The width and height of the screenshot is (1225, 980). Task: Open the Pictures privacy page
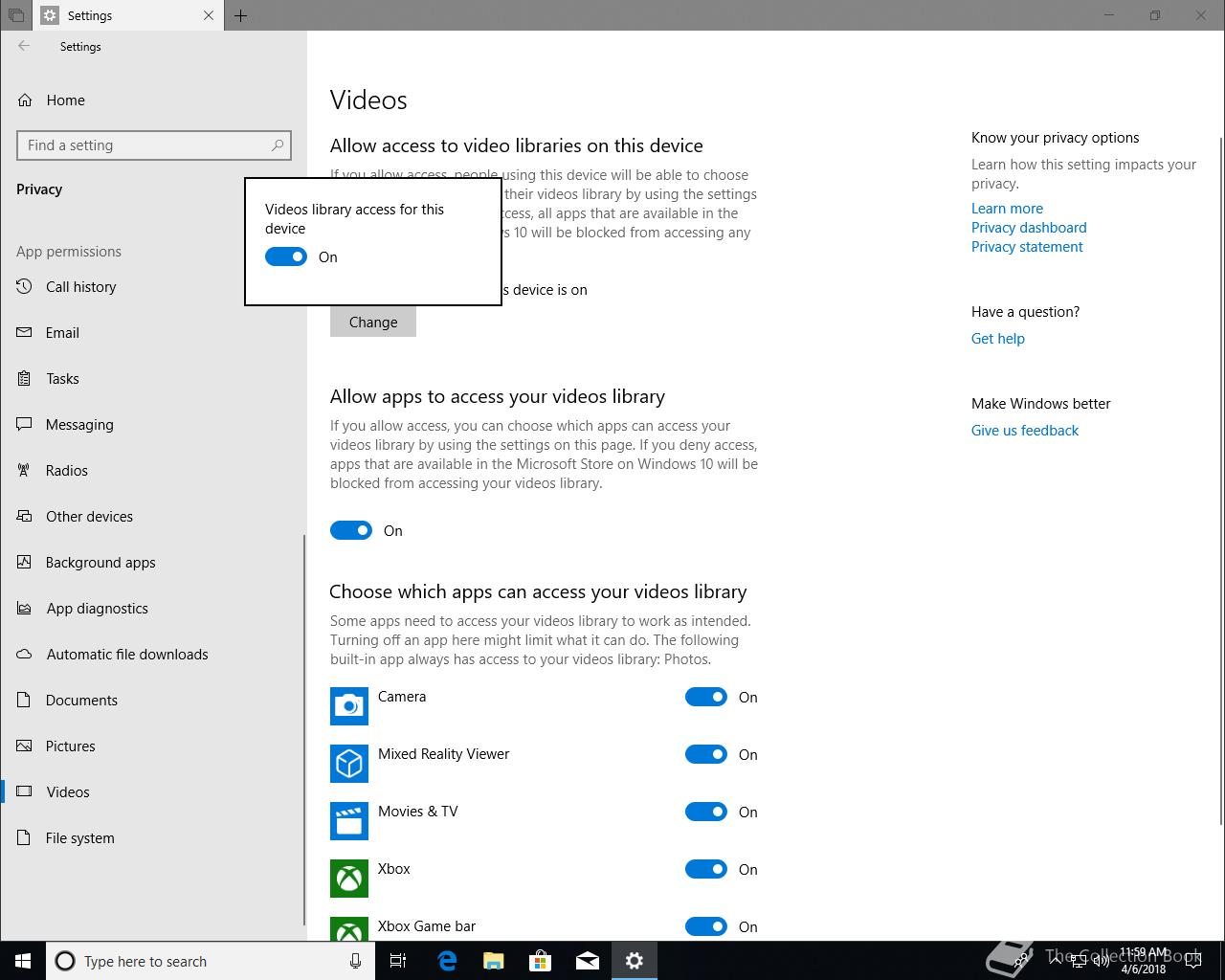coord(153,746)
